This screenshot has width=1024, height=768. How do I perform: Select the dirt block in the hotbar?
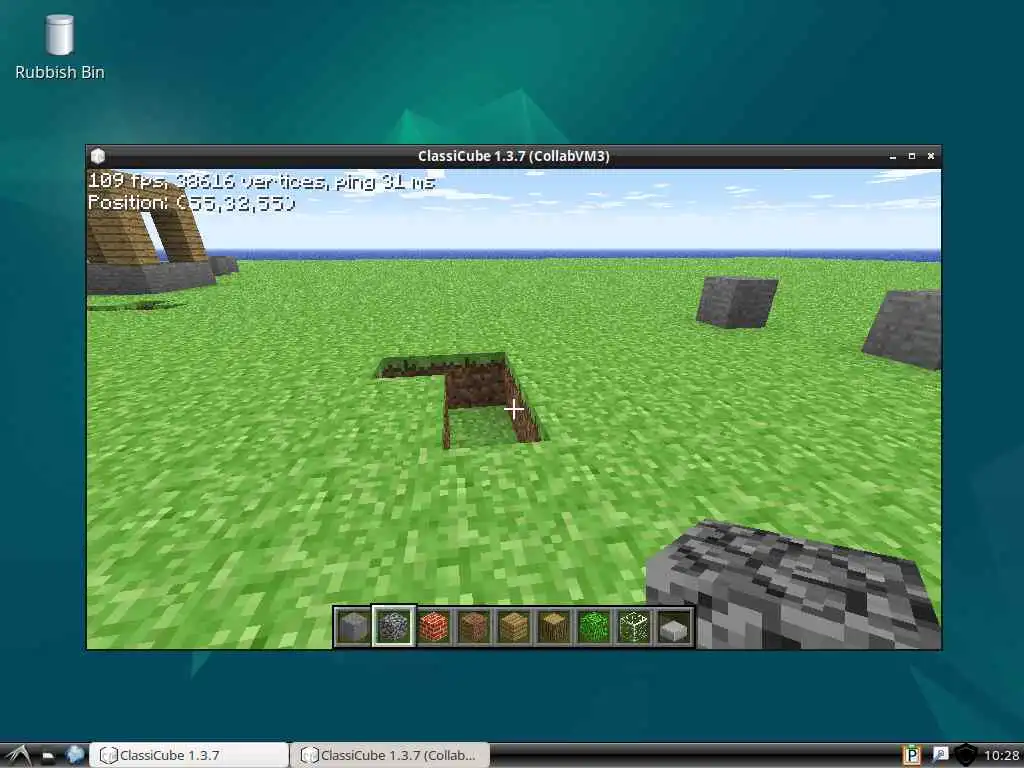tap(474, 627)
